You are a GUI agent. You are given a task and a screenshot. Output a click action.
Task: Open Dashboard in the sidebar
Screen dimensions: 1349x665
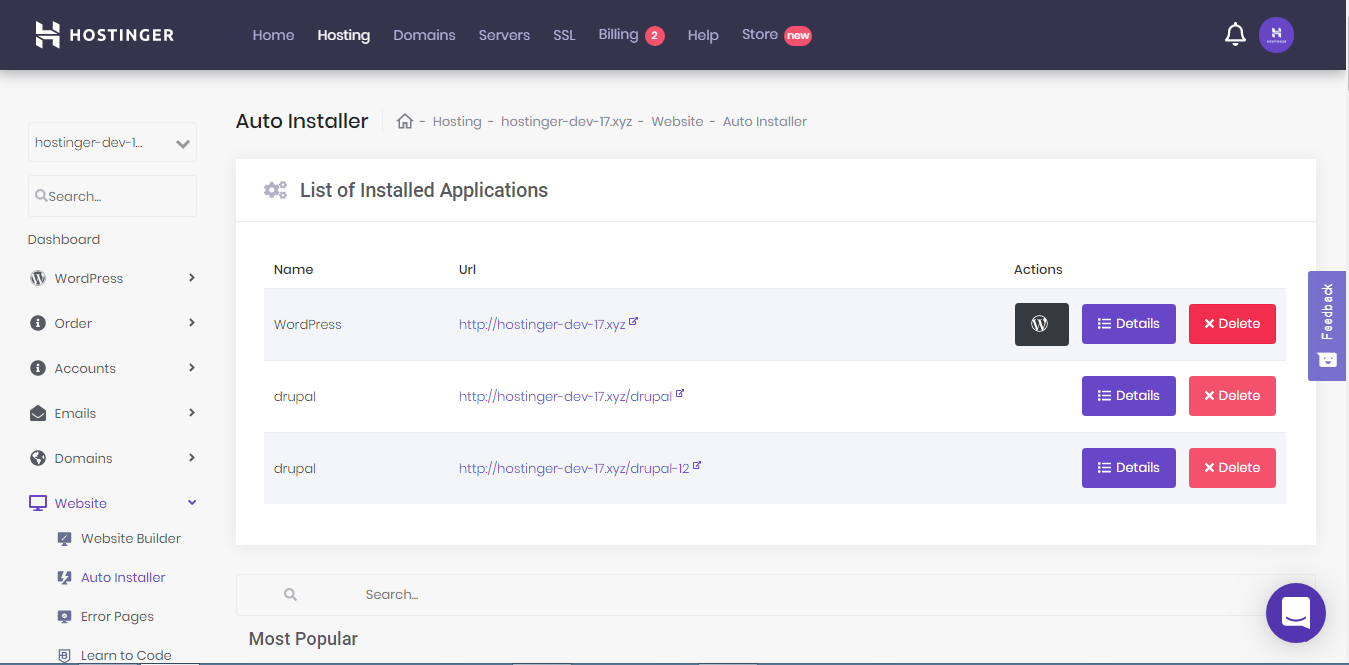64,240
